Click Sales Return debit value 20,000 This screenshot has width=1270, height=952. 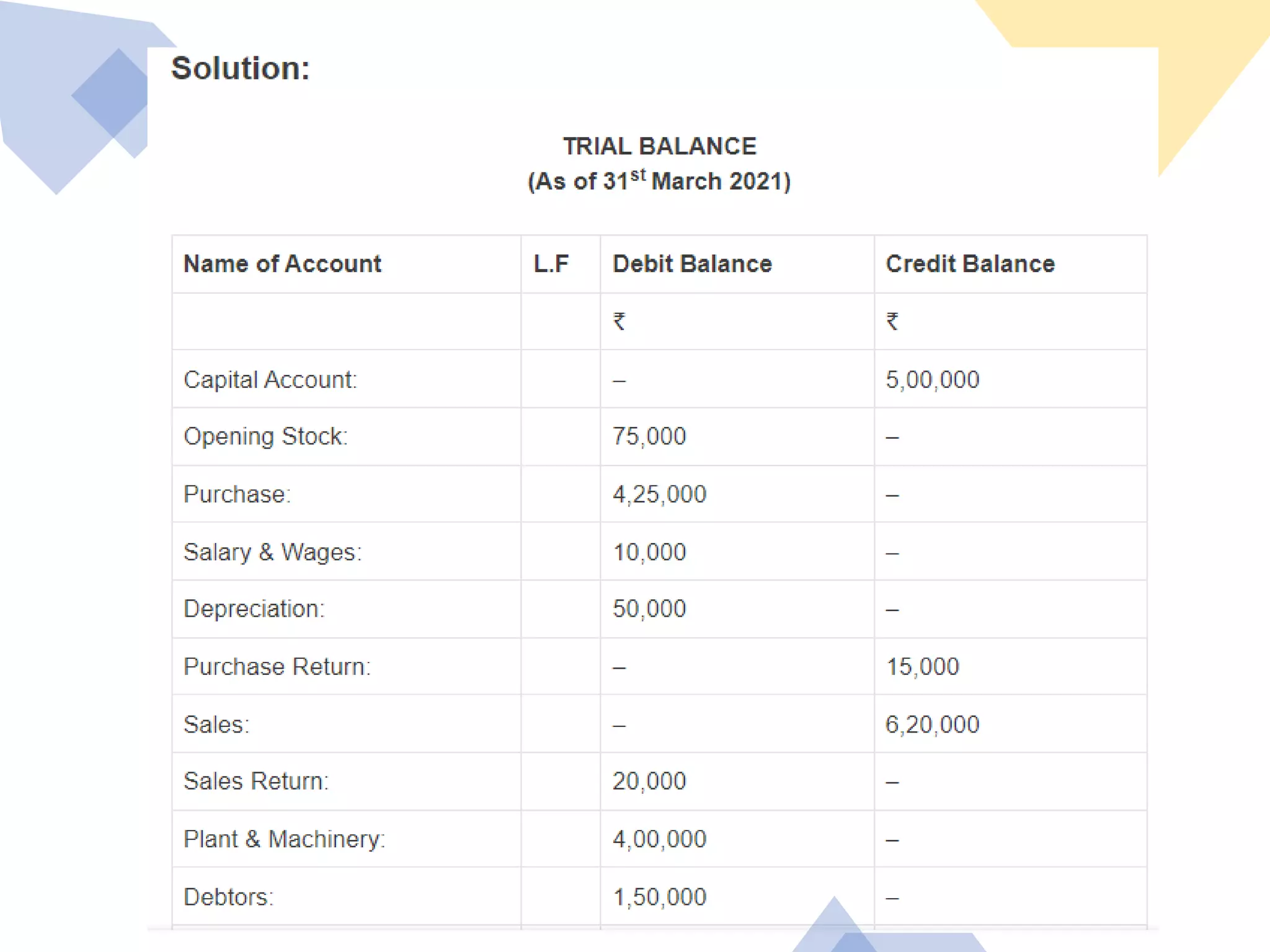(649, 781)
